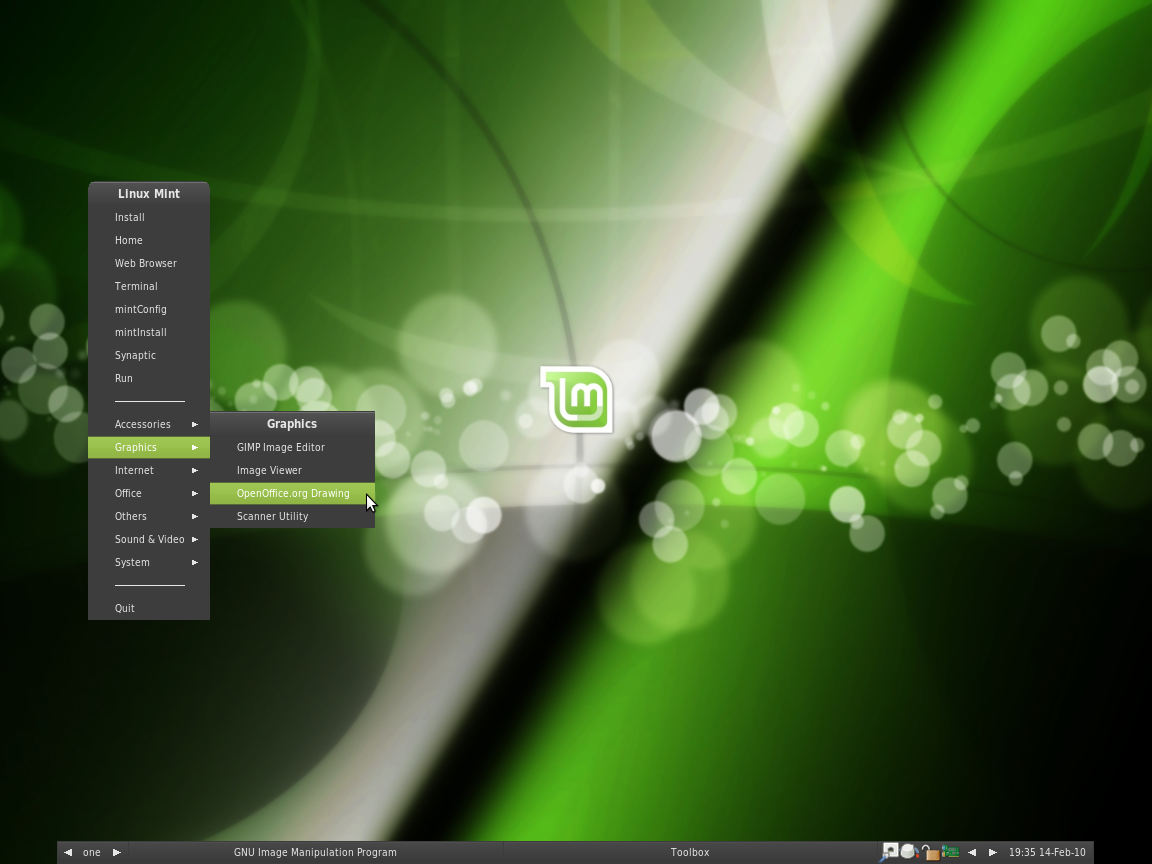Expand the Office submenu arrow
The width and height of the screenshot is (1152, 864).
(x=195, y=493)
